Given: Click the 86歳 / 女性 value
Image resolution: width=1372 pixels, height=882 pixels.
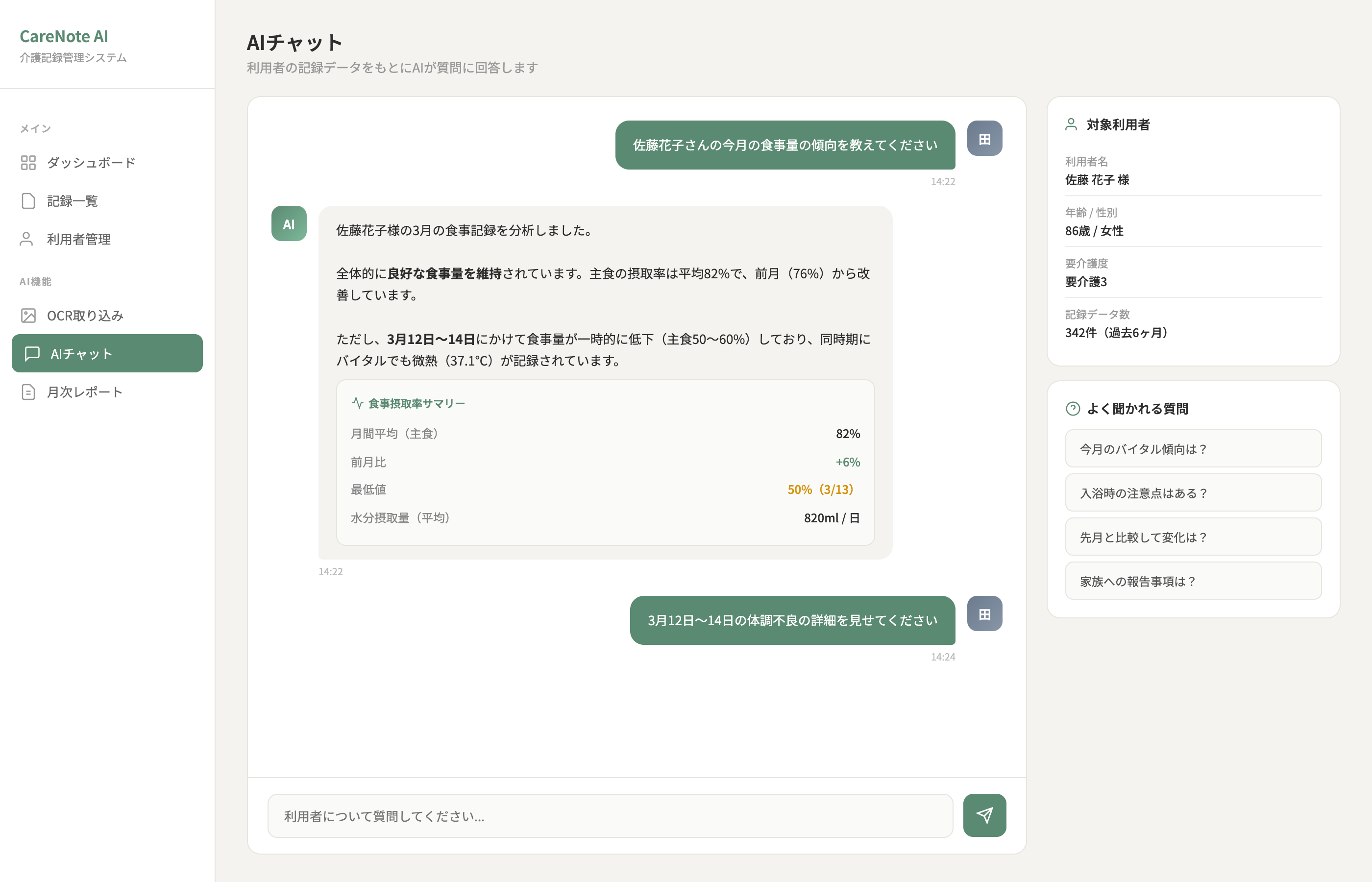Looking at the screenshot, I should 1094,231.
